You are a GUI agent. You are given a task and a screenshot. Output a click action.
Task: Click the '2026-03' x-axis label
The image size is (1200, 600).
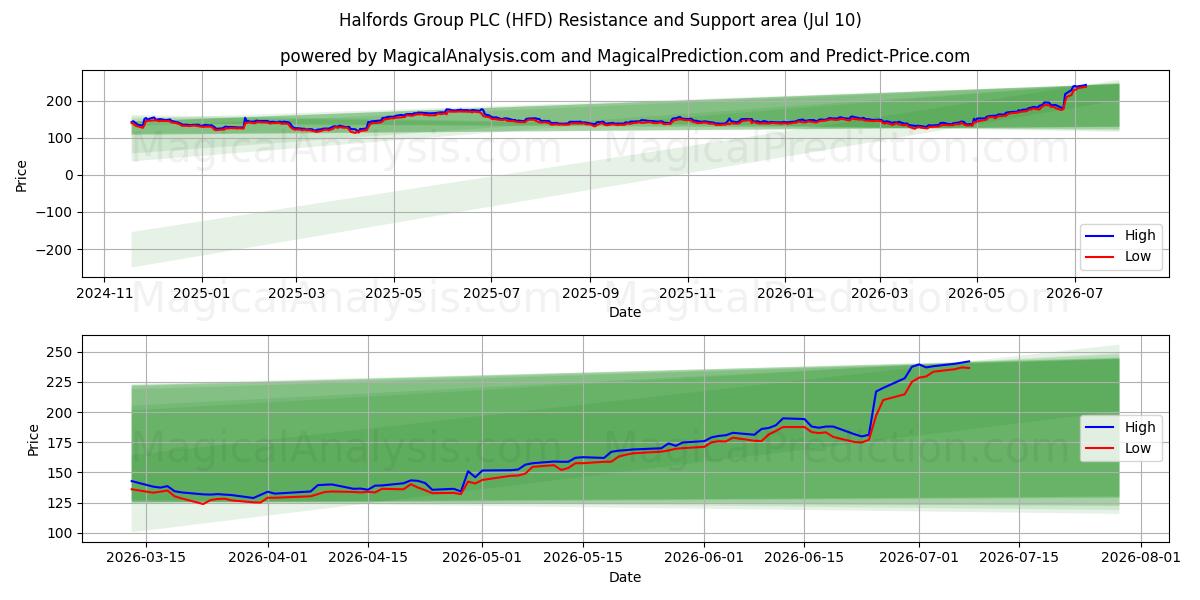[879, 295]
